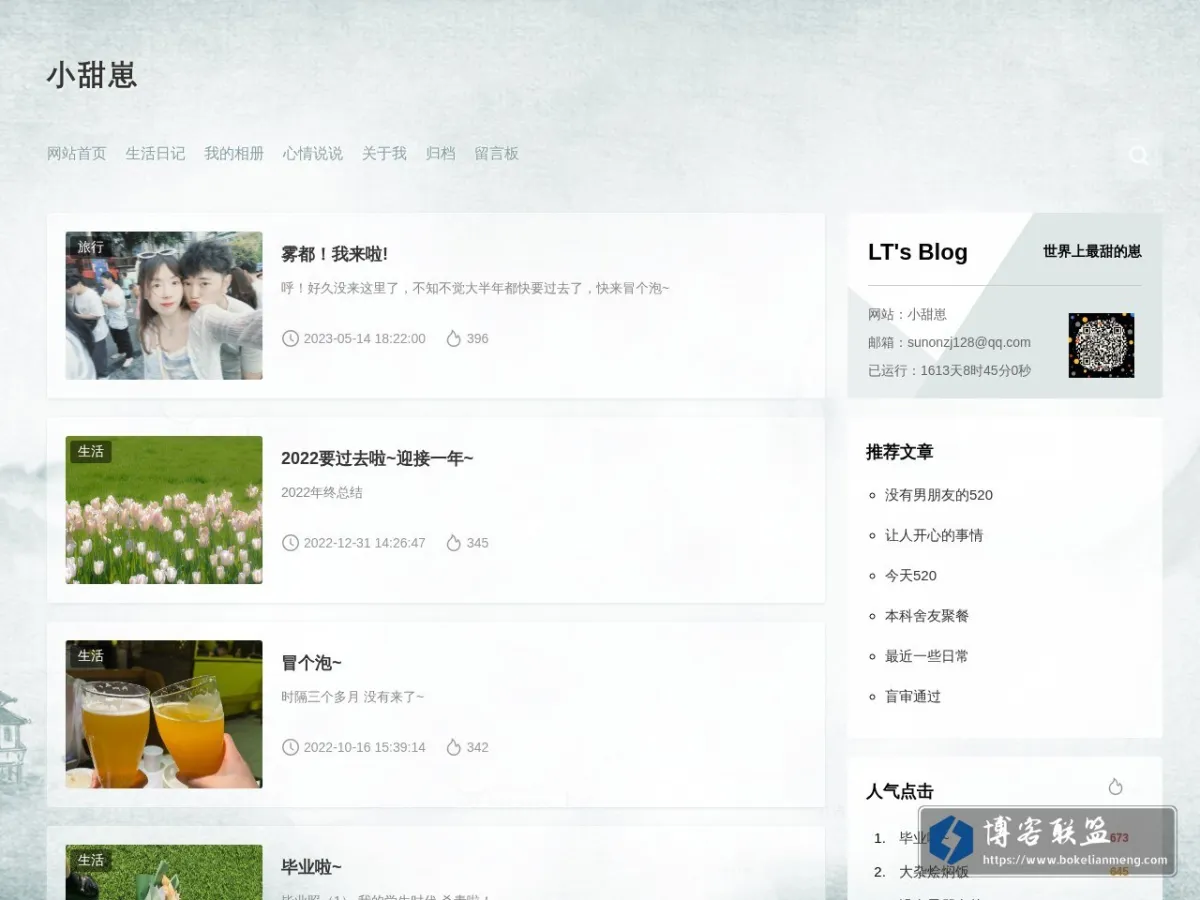Click the 推荐文章 section heading
Screen dimensions: 1200x900
click(899, 452)
